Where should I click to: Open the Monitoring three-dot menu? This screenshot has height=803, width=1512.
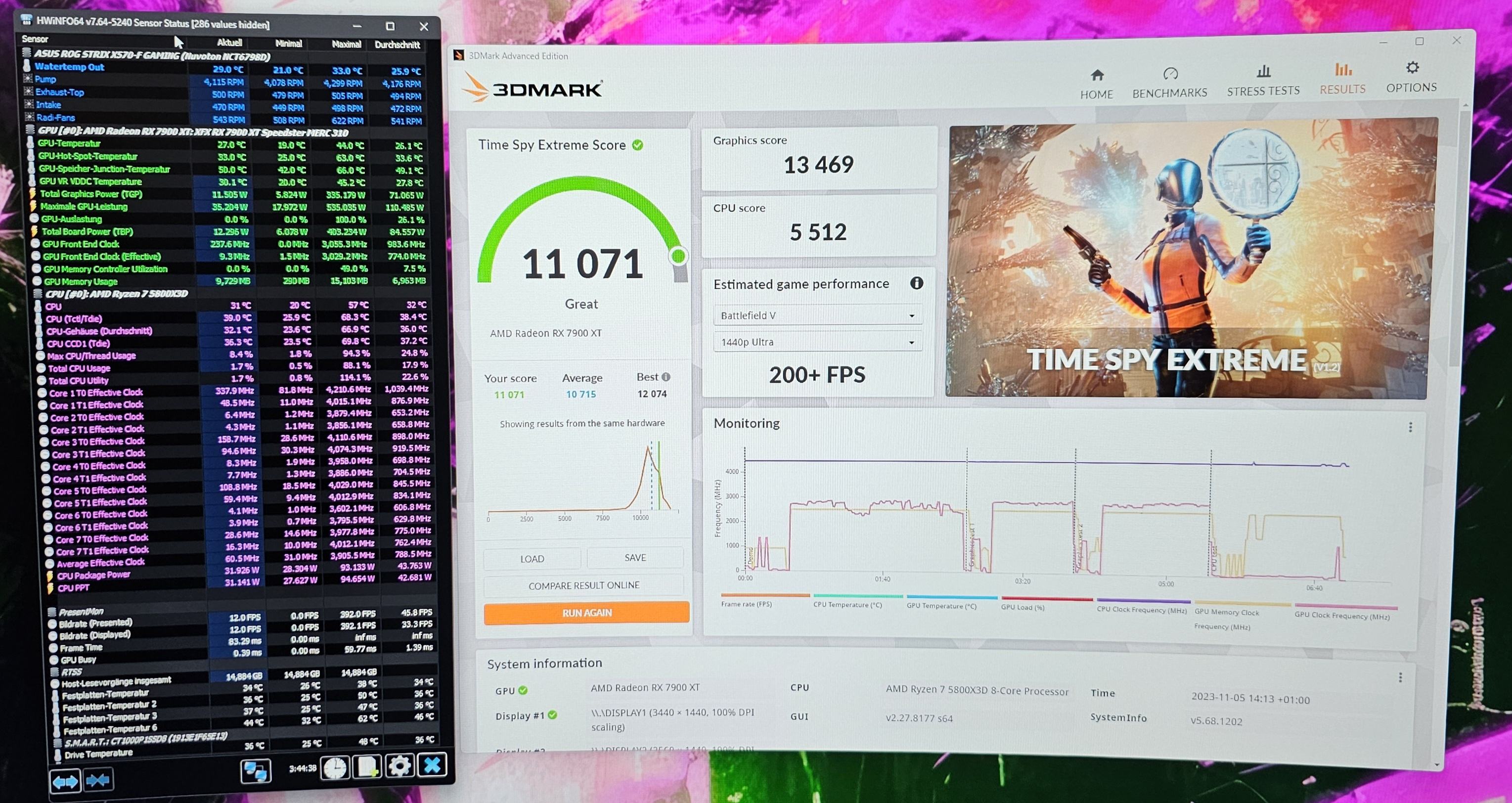(x=1411, y=427)
